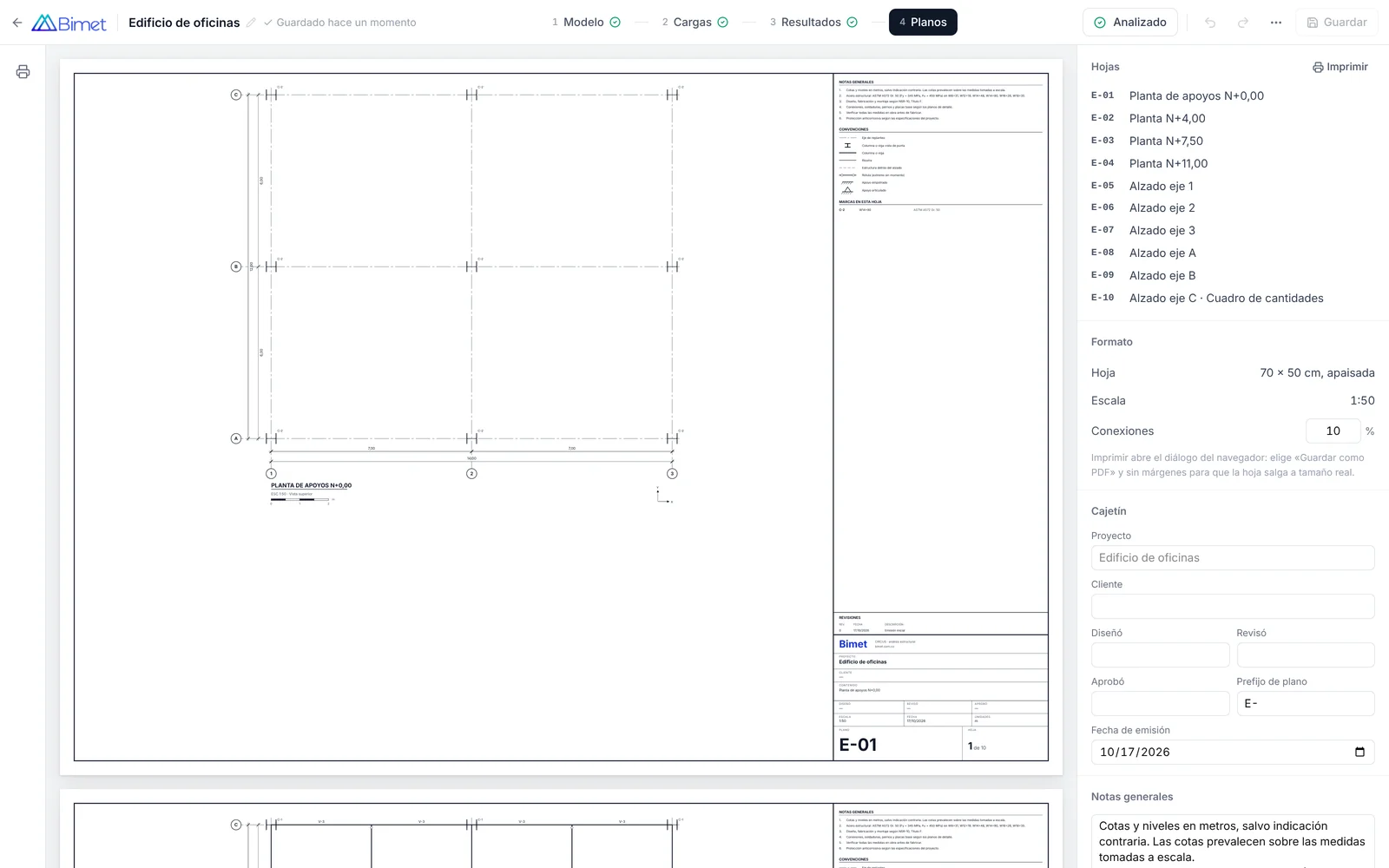Select sheet E-10 Alzado eje C
The width and height of the screenshot is (1389, 868).
1233,298
